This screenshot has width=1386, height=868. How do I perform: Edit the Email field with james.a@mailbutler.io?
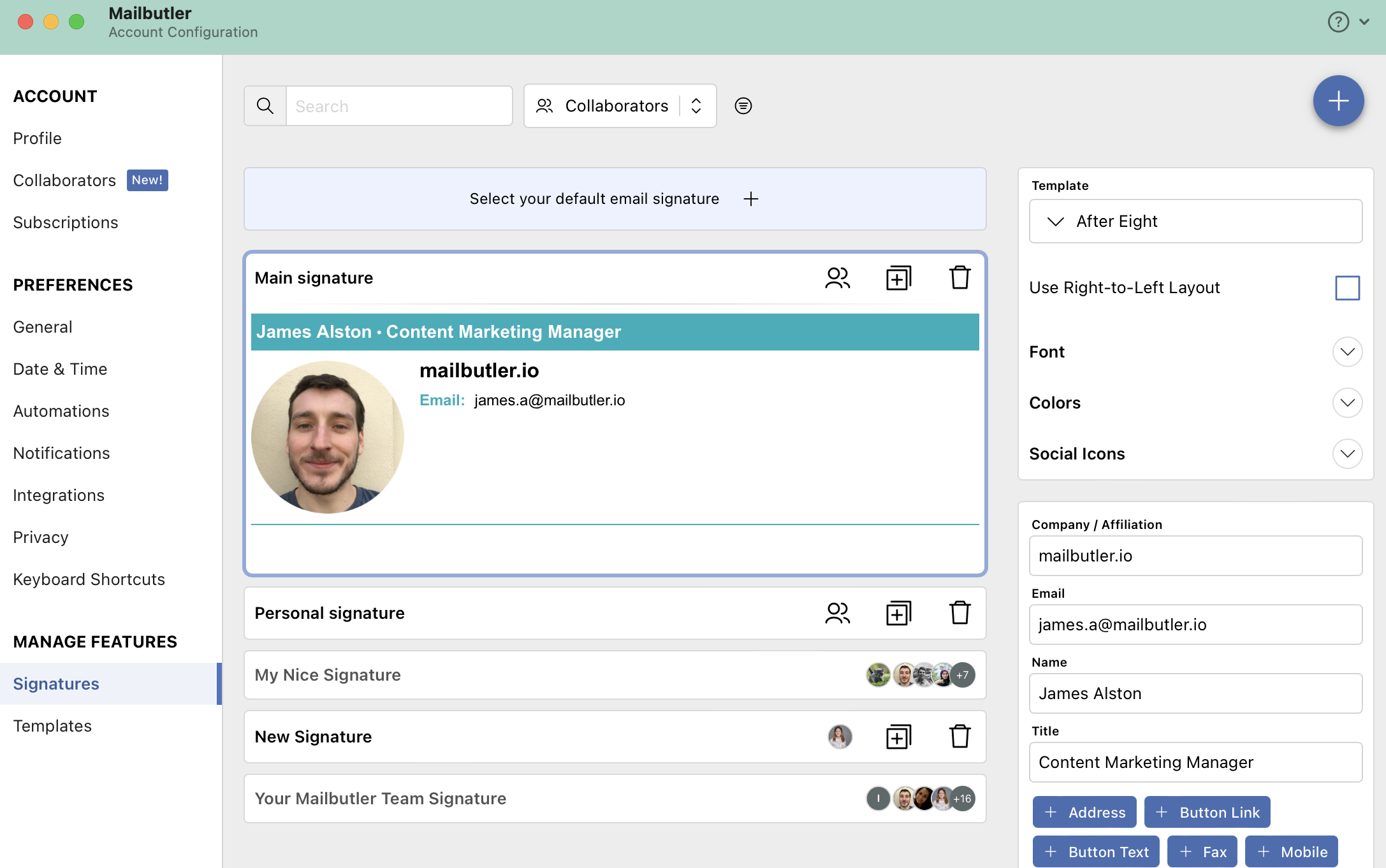pos(1195,625)
